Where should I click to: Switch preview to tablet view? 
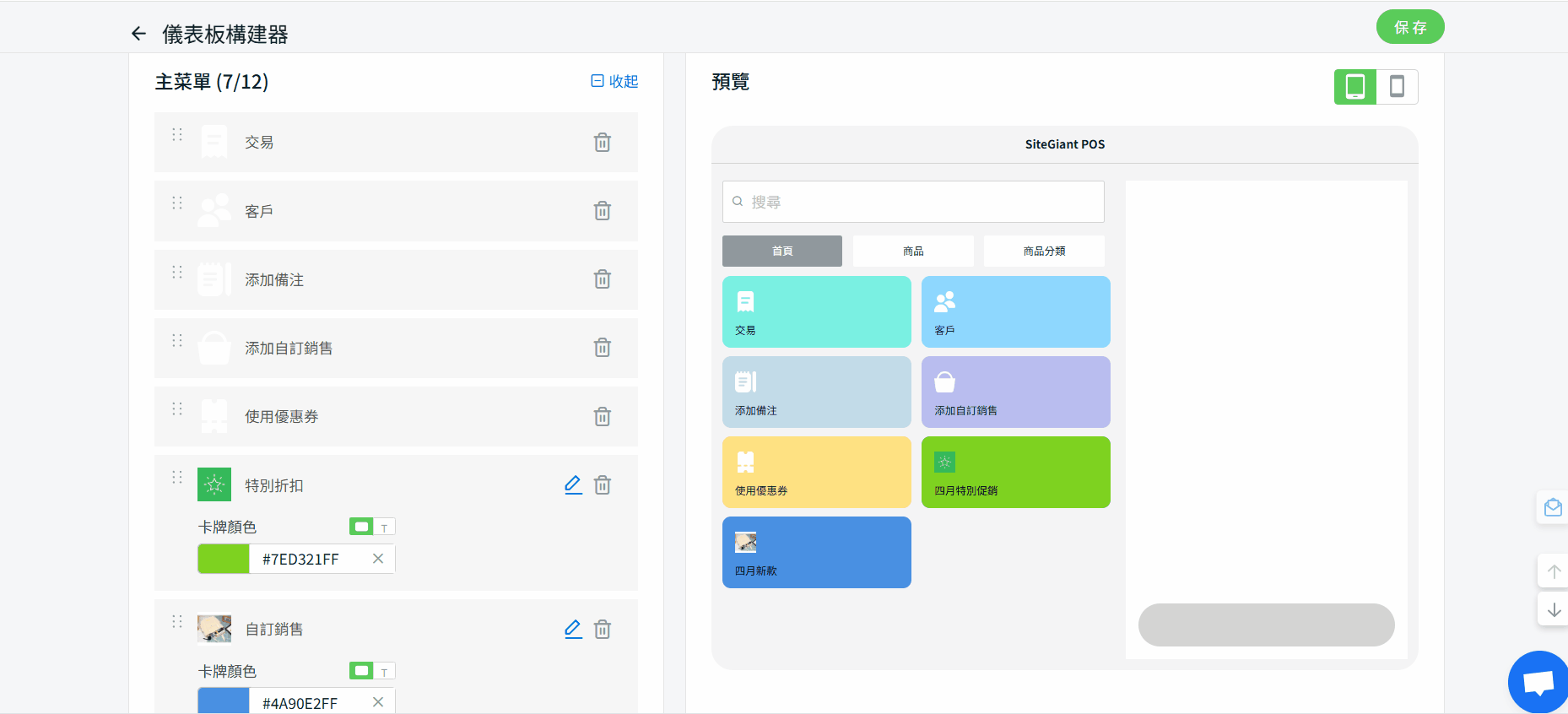pos(1354,87)
